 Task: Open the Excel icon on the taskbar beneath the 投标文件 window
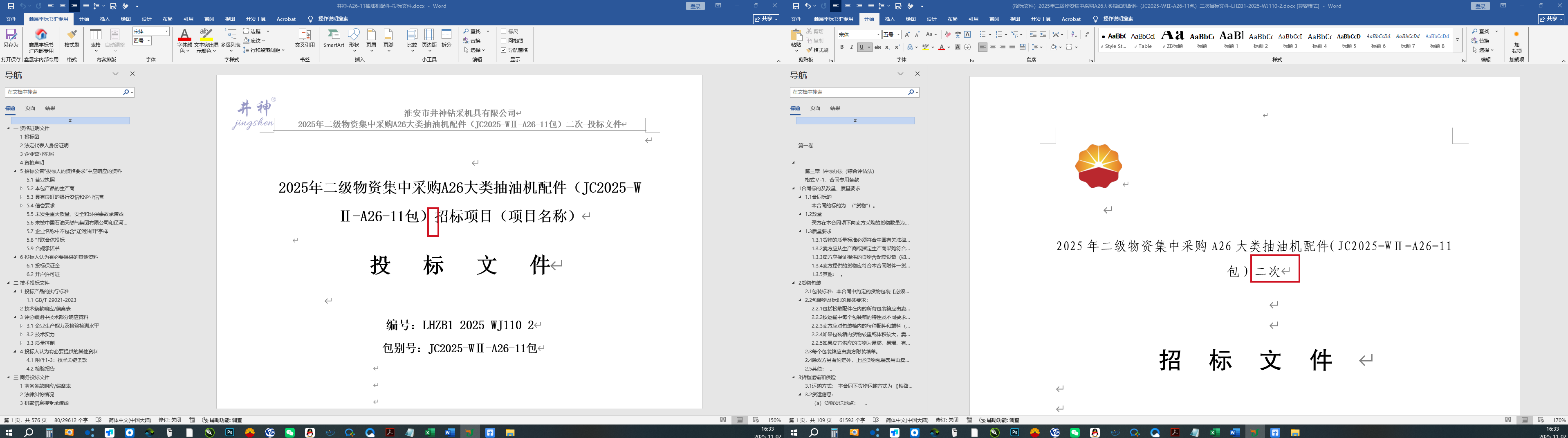(x=430, y=433)
